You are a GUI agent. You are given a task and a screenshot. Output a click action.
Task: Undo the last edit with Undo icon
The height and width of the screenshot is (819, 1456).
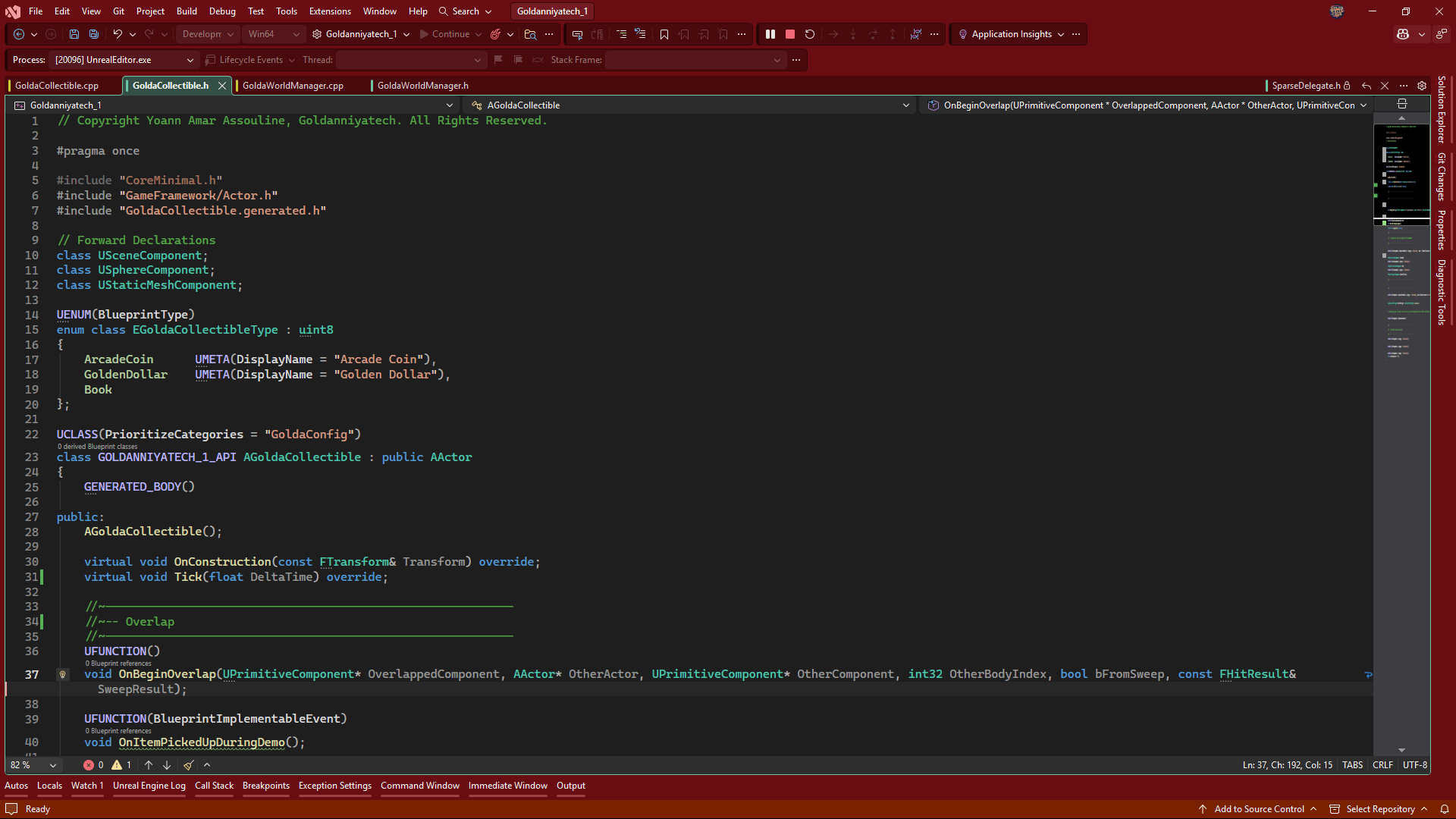coord(118,34)
